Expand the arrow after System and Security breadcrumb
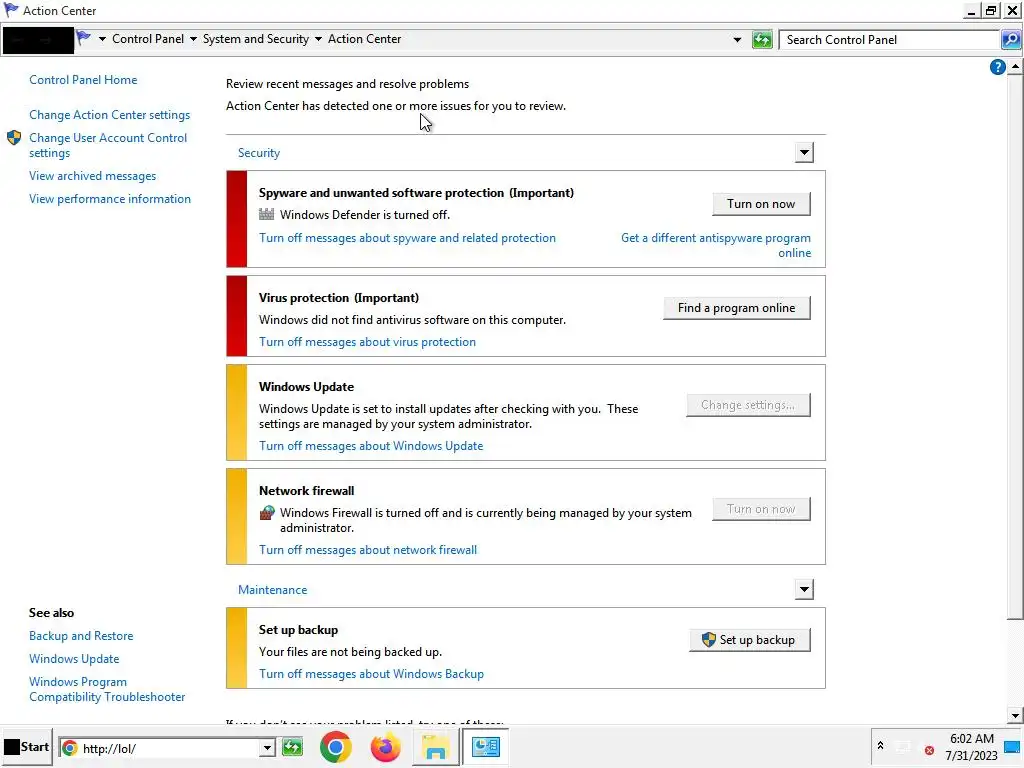This screenshot has height=768, width=1024. pos(318,39)
